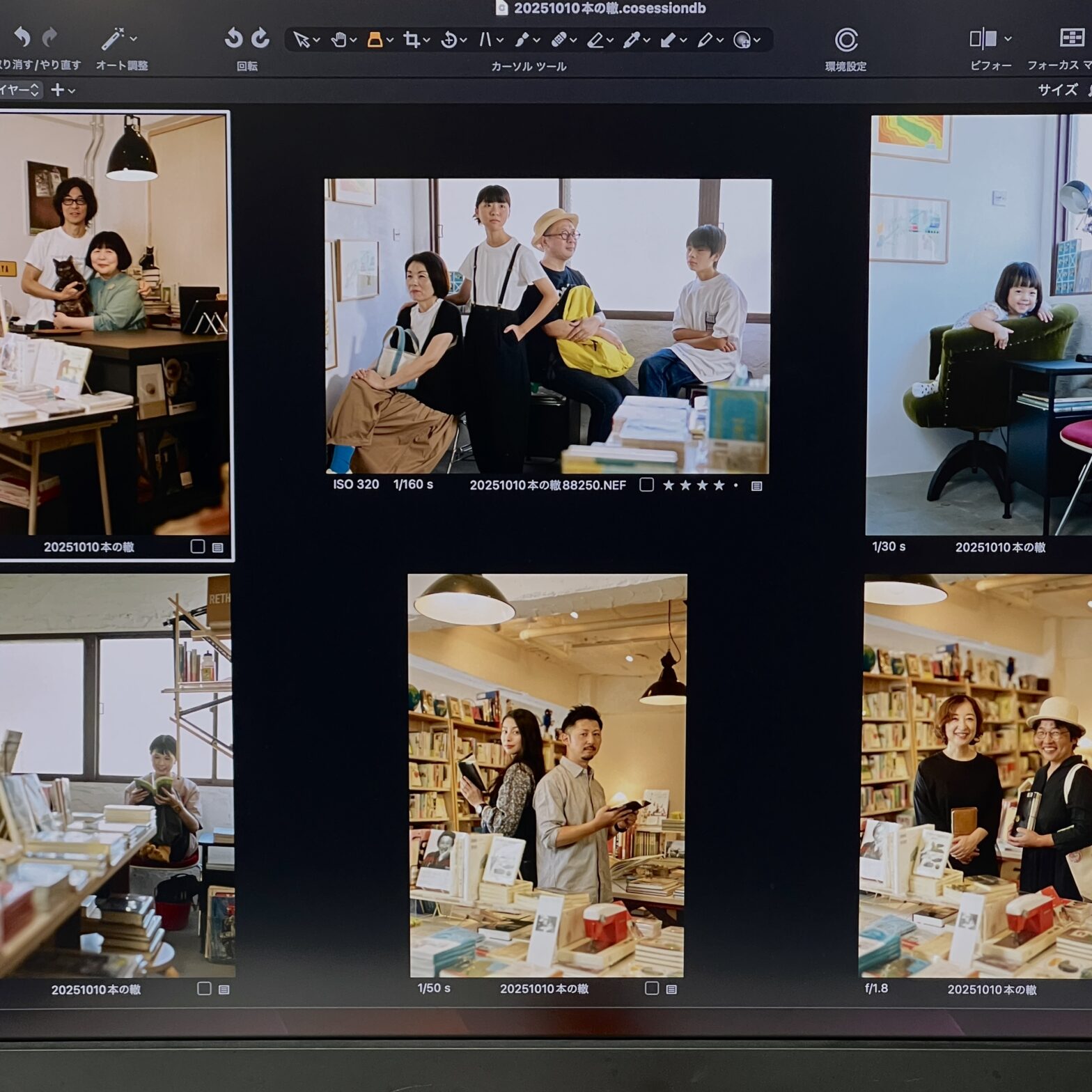
Task: Select the Draw Mask brush tool
Action: 522,40
